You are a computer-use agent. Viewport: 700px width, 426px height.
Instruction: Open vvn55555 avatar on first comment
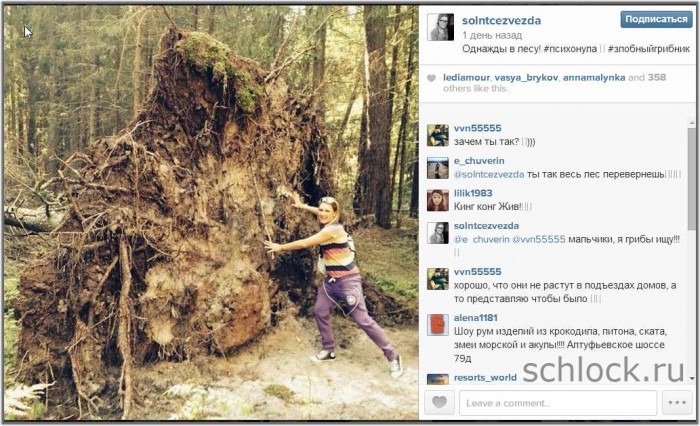pos(438,135)
